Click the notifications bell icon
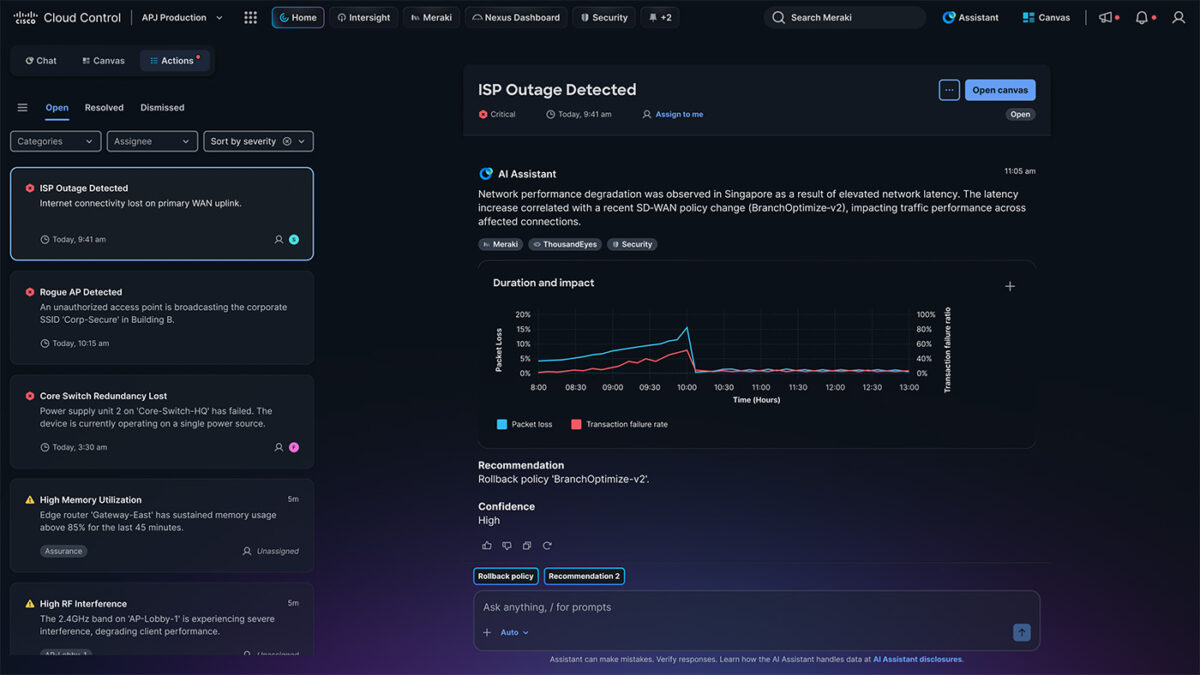 [1141, 18]
